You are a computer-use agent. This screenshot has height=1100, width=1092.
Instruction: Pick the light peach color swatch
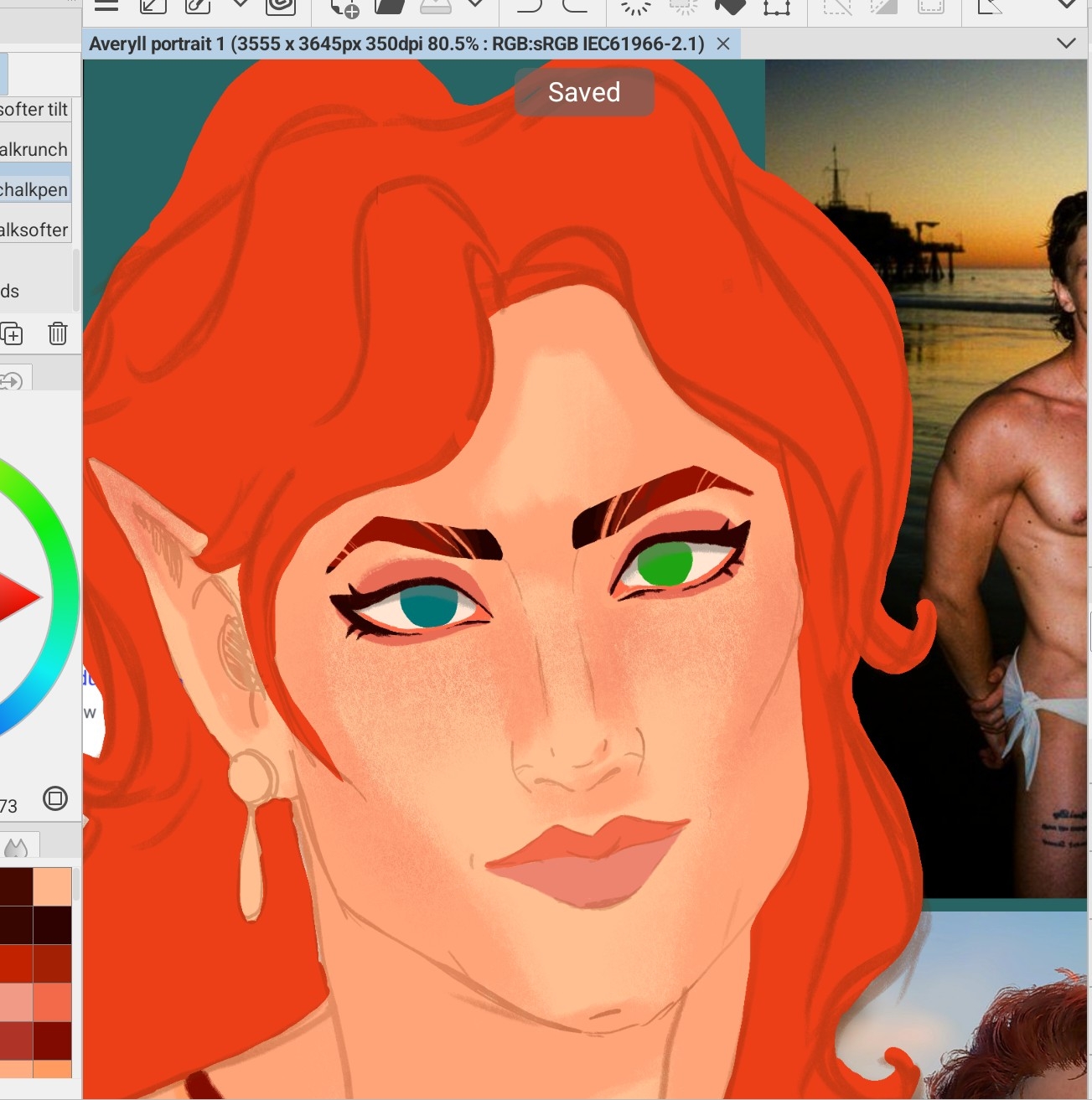click(x=52, y=887)
